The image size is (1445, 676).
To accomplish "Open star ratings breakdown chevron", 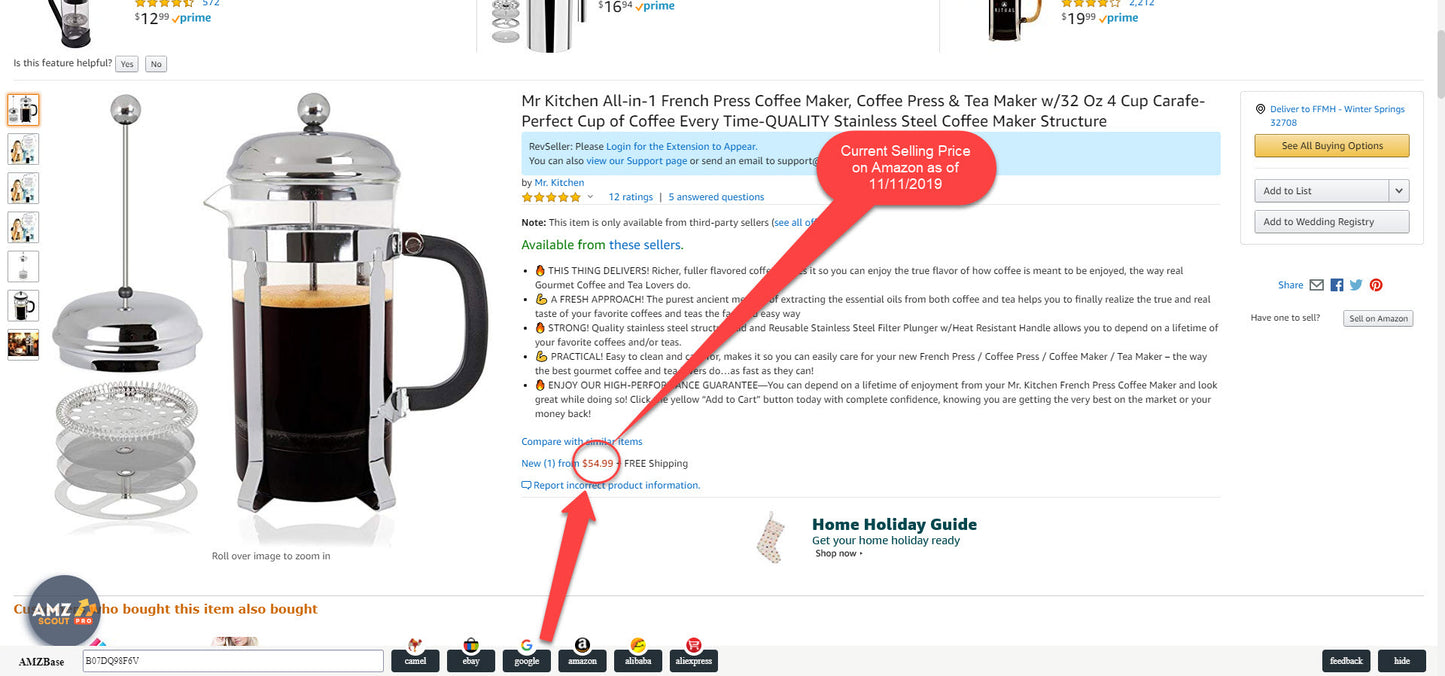I will [590, 197].
